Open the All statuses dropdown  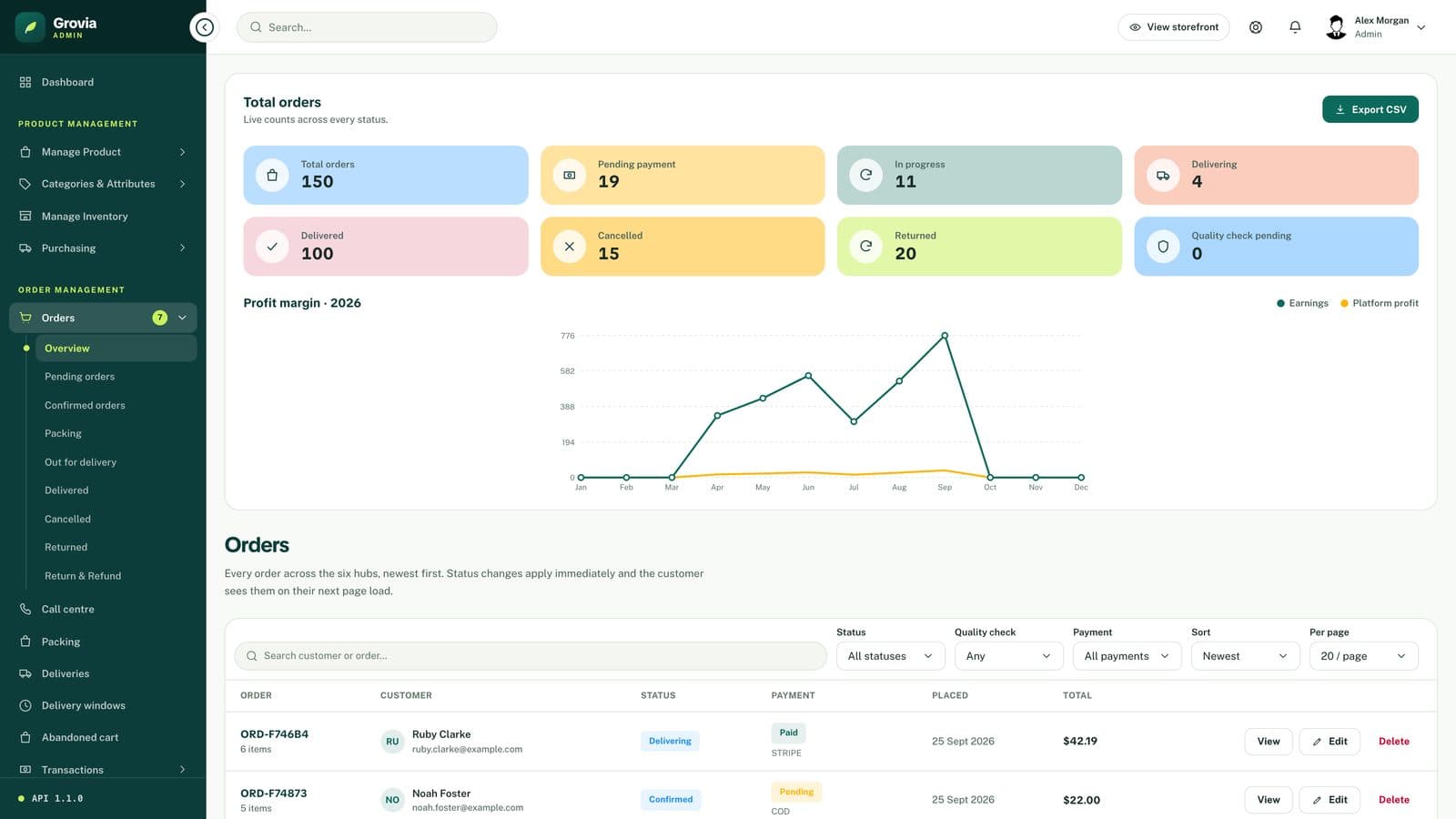(890, 656)
